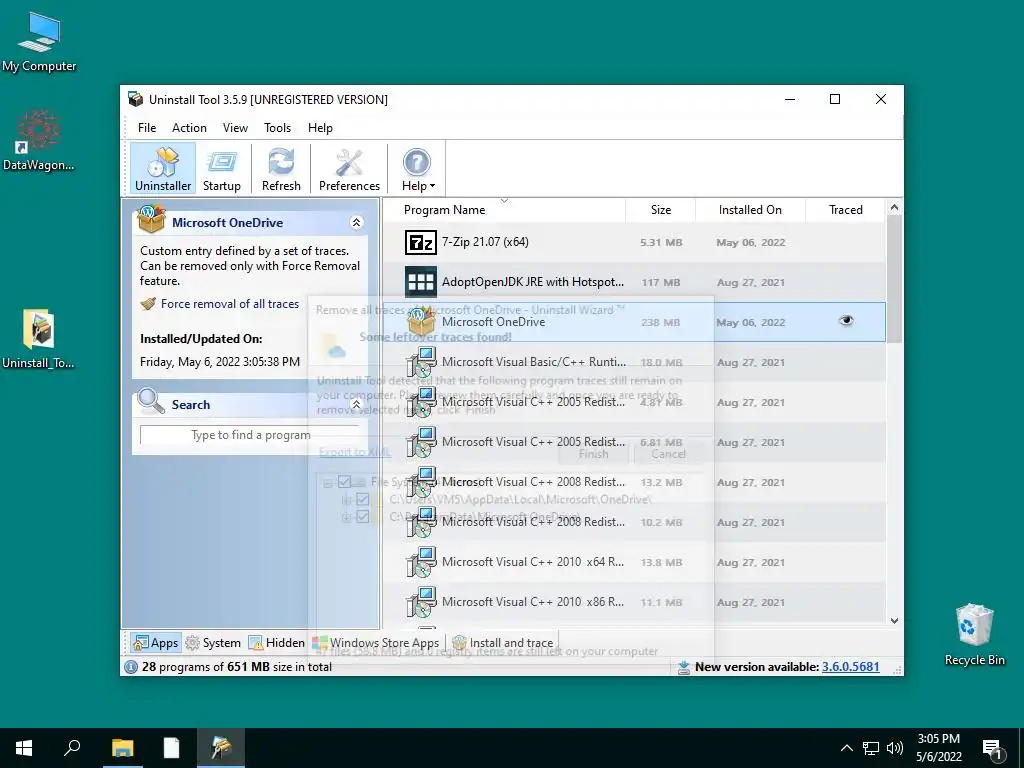Select the 7-Zip 21.07 (x64) icon
Viewport: 1024px width, 768px height.
(421, 242)
